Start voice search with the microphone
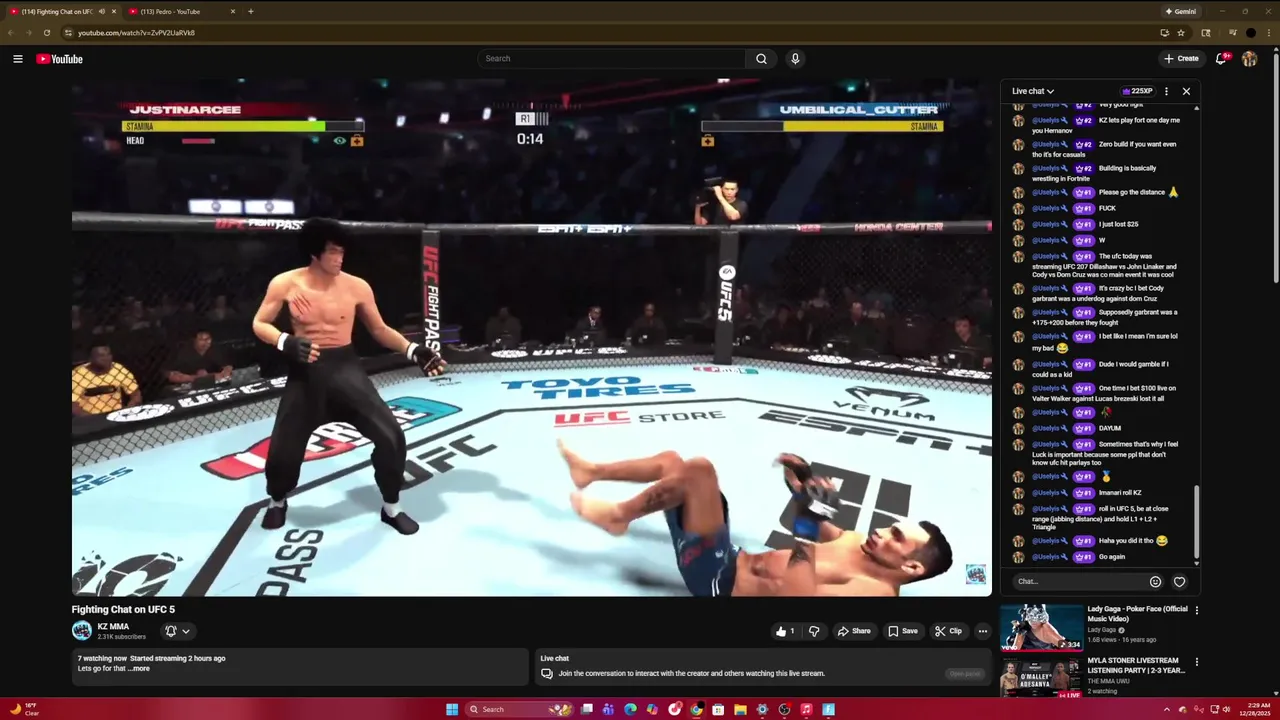Image resolution: width=1280 pixels, height=720 pixels. [x=795, y=59]
